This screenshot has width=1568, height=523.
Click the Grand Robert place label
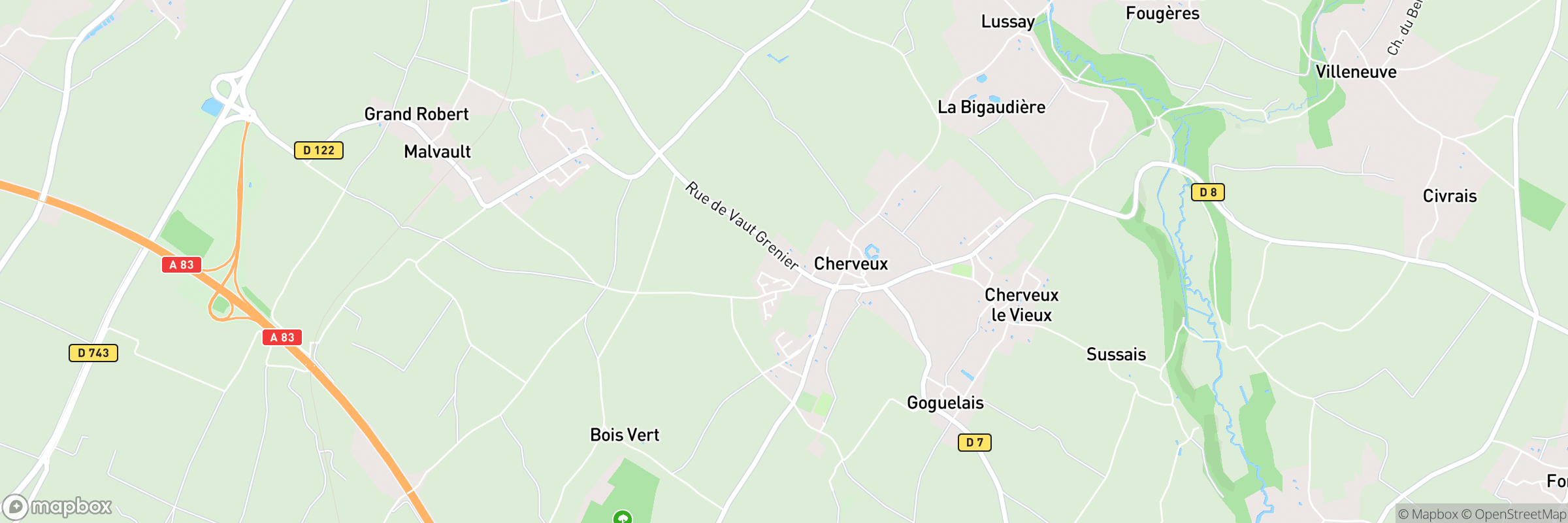[x=417, y=114]
